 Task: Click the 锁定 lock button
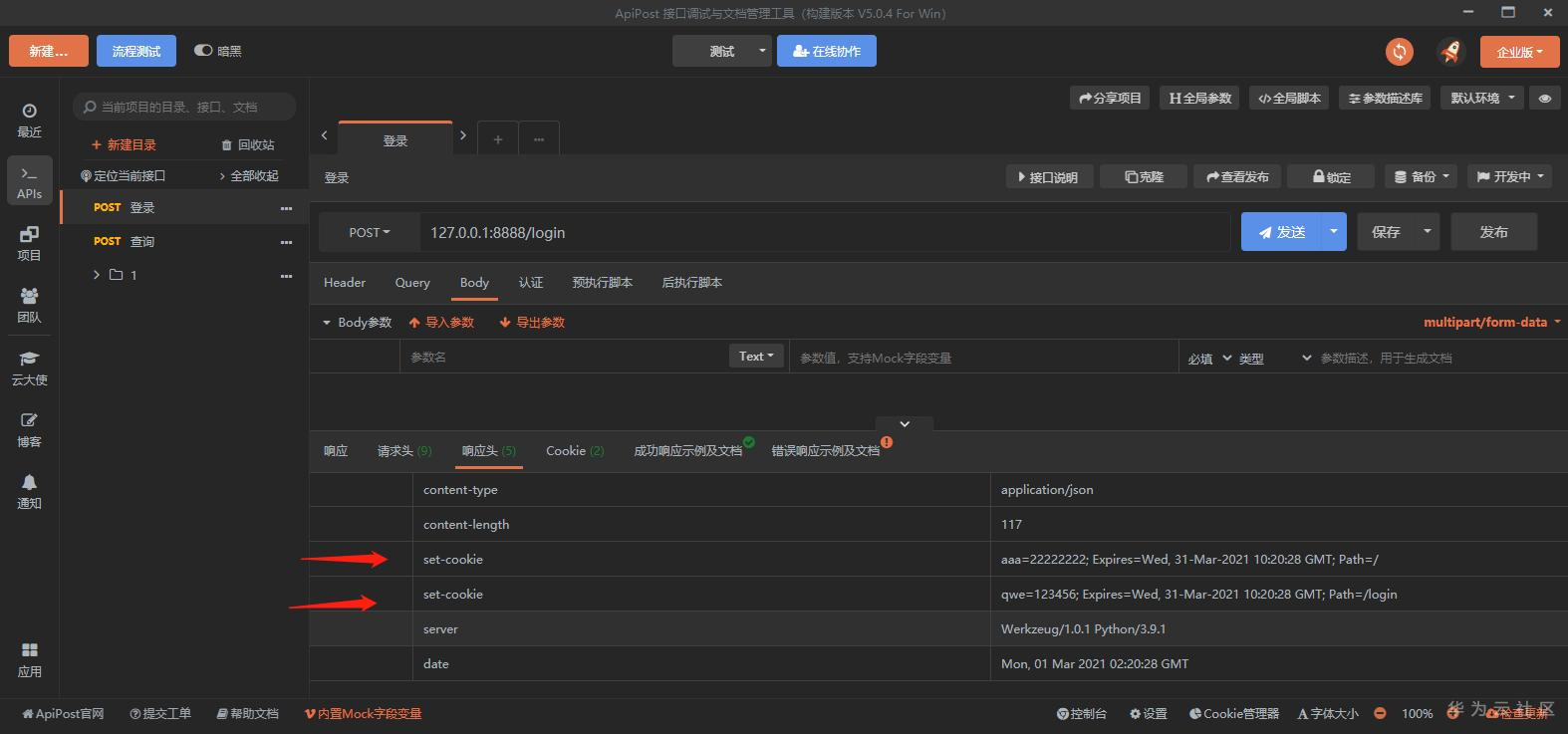(1331, 176)
